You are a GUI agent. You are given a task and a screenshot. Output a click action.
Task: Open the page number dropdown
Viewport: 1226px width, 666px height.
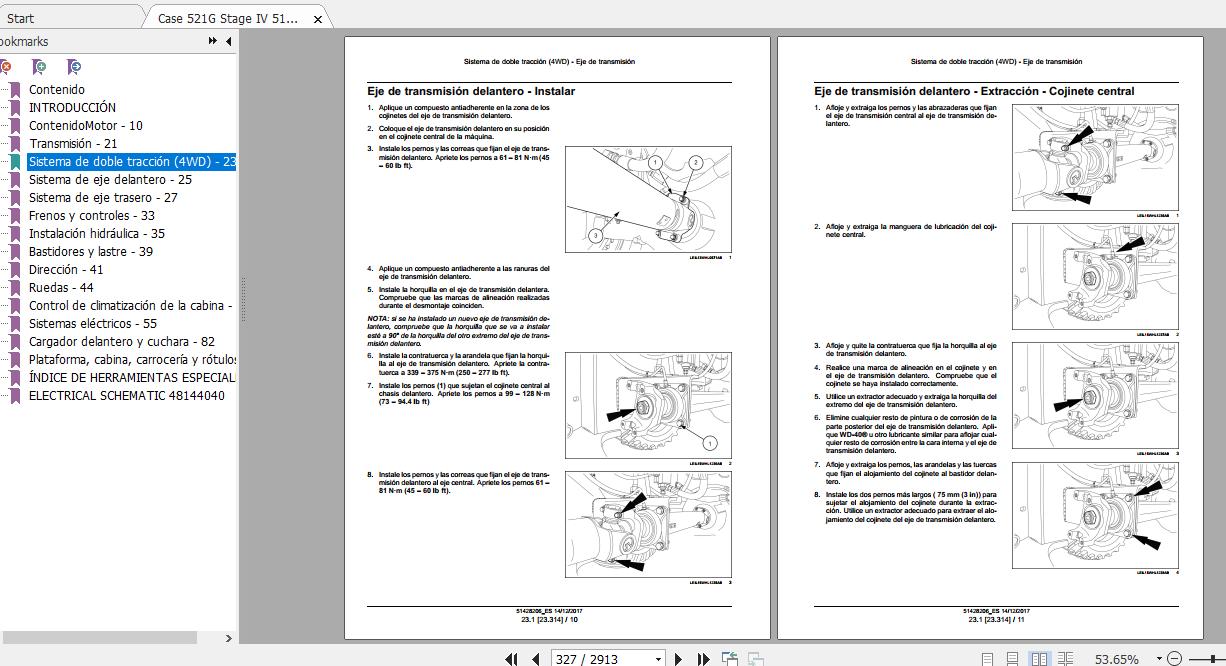(658, 659)
